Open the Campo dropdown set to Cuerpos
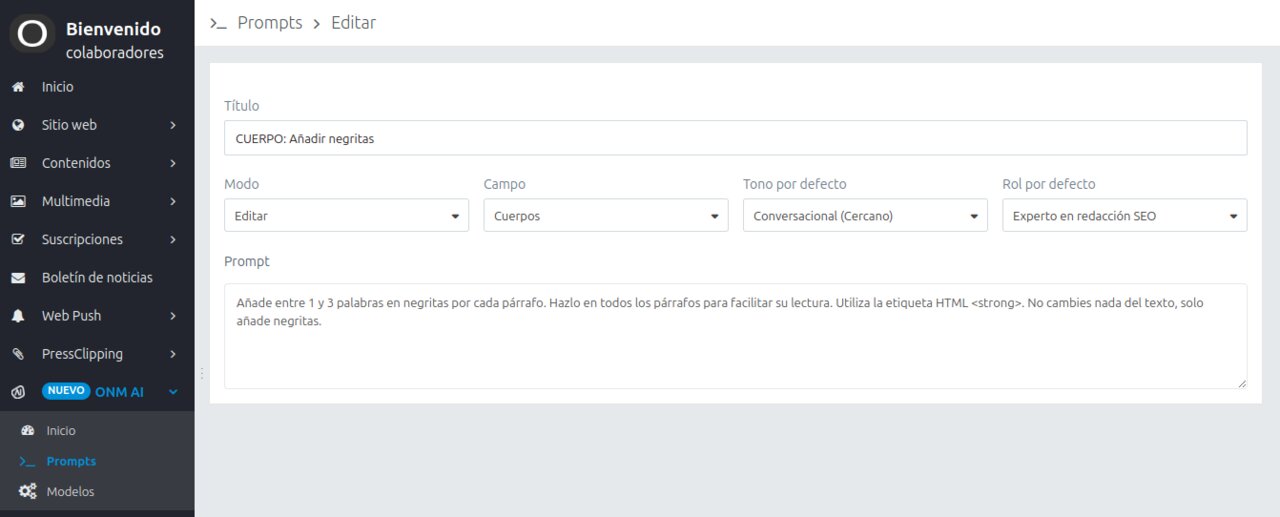 (x=606, y=215)
